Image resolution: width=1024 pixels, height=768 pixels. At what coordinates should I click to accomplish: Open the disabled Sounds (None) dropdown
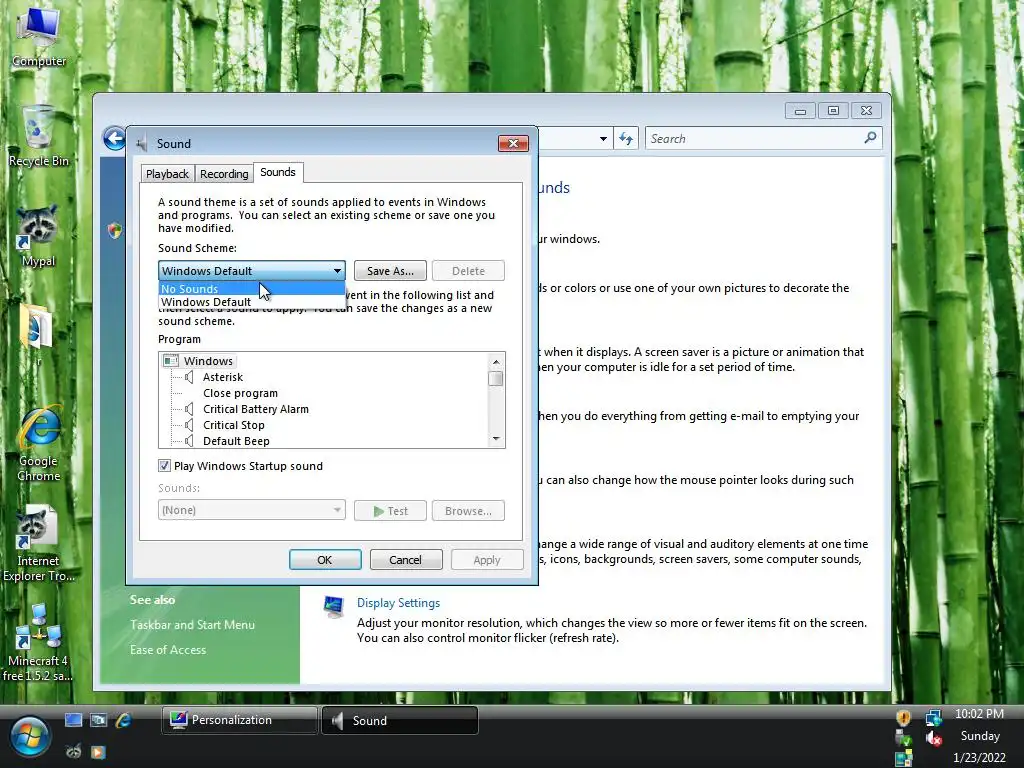[x=251, y=510]
